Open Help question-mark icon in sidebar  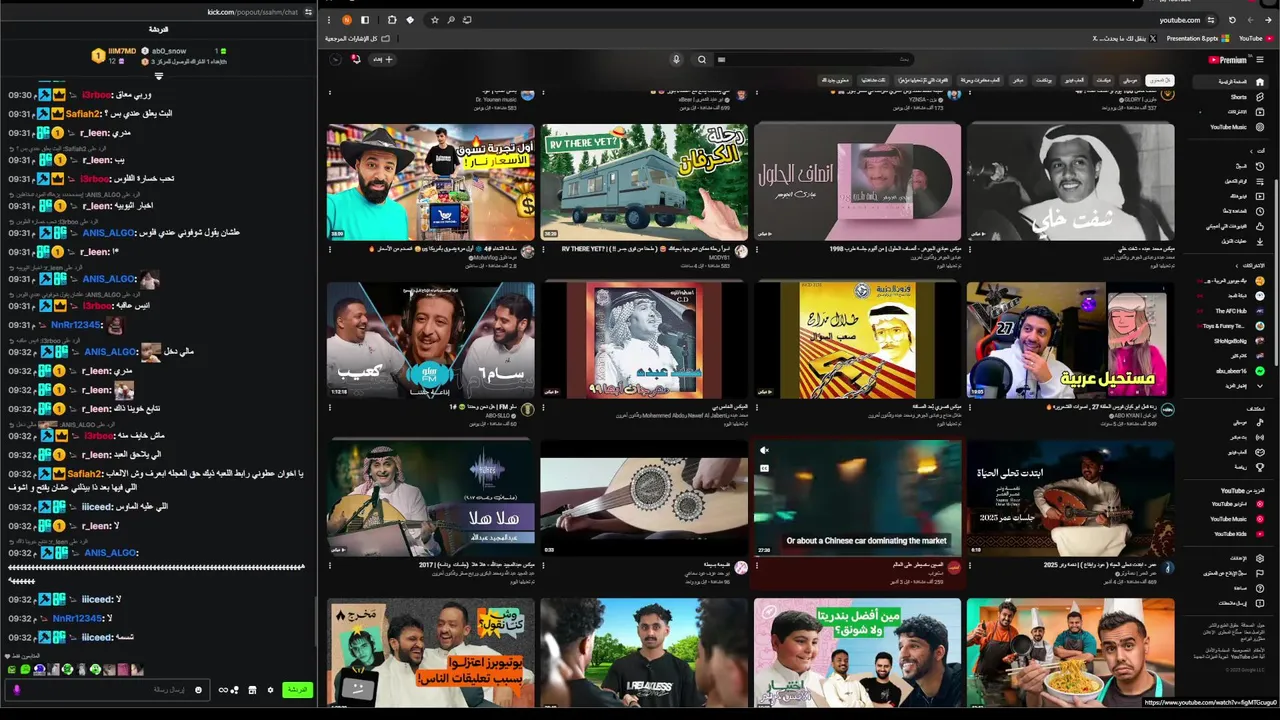1260,589
